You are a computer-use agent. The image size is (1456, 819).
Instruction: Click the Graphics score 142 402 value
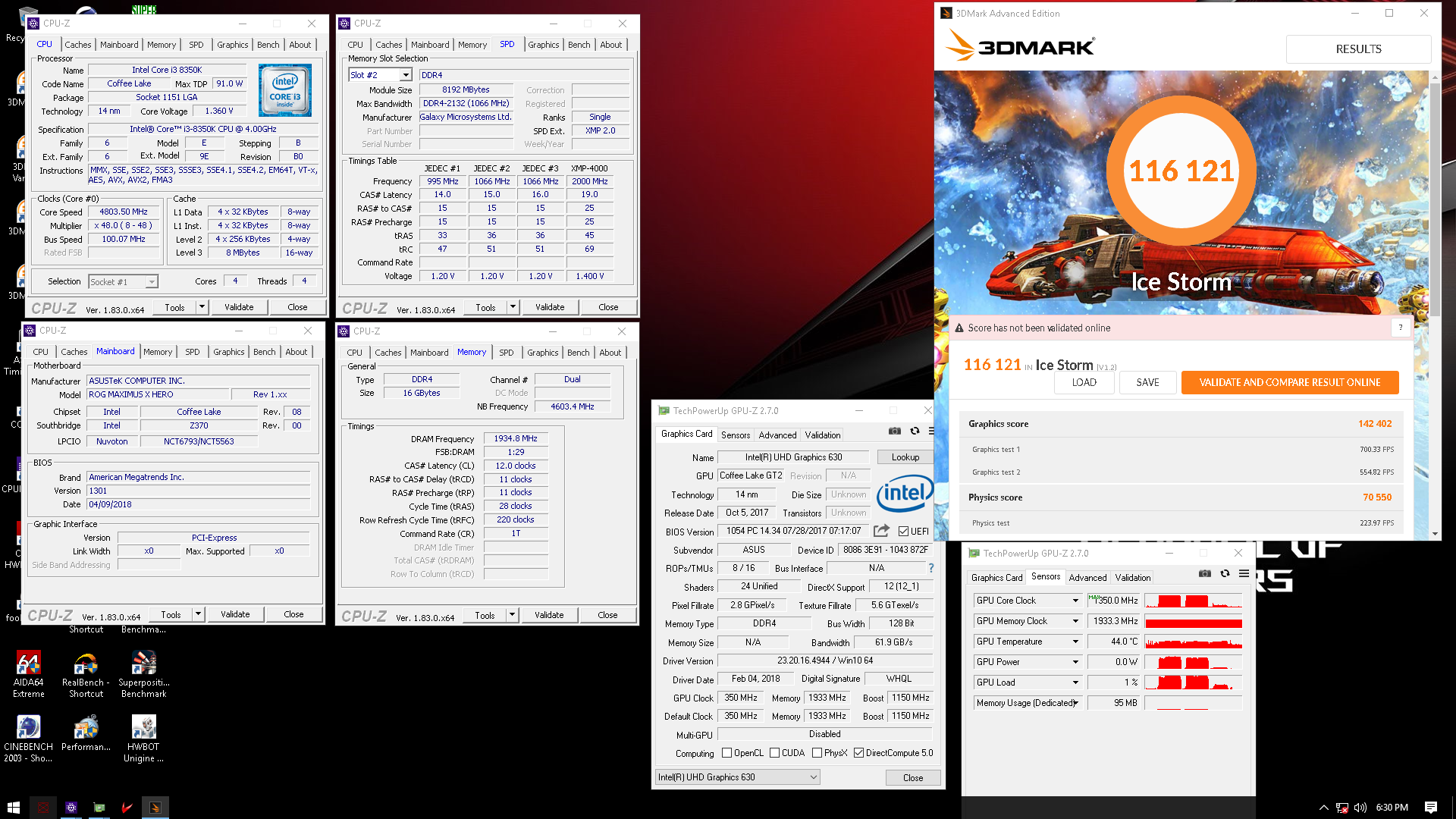[1375, 424]
